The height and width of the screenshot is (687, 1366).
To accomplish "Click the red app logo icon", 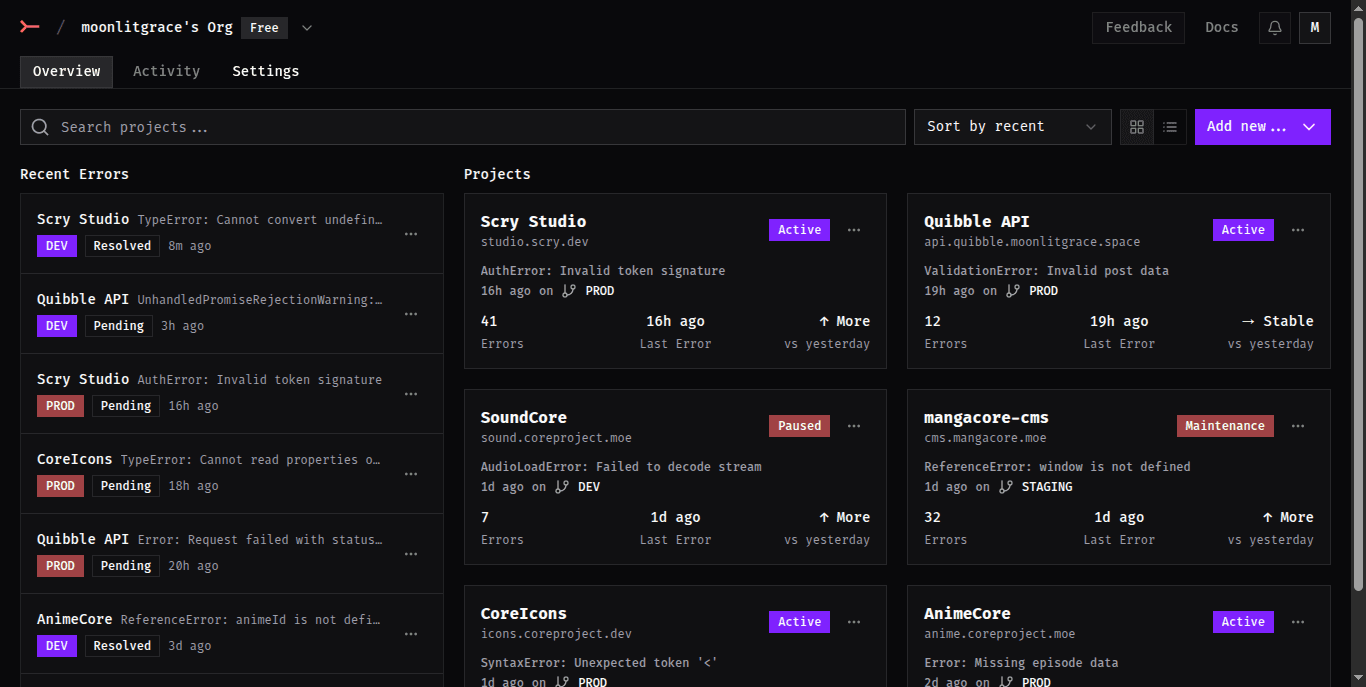I will point(30,27).
